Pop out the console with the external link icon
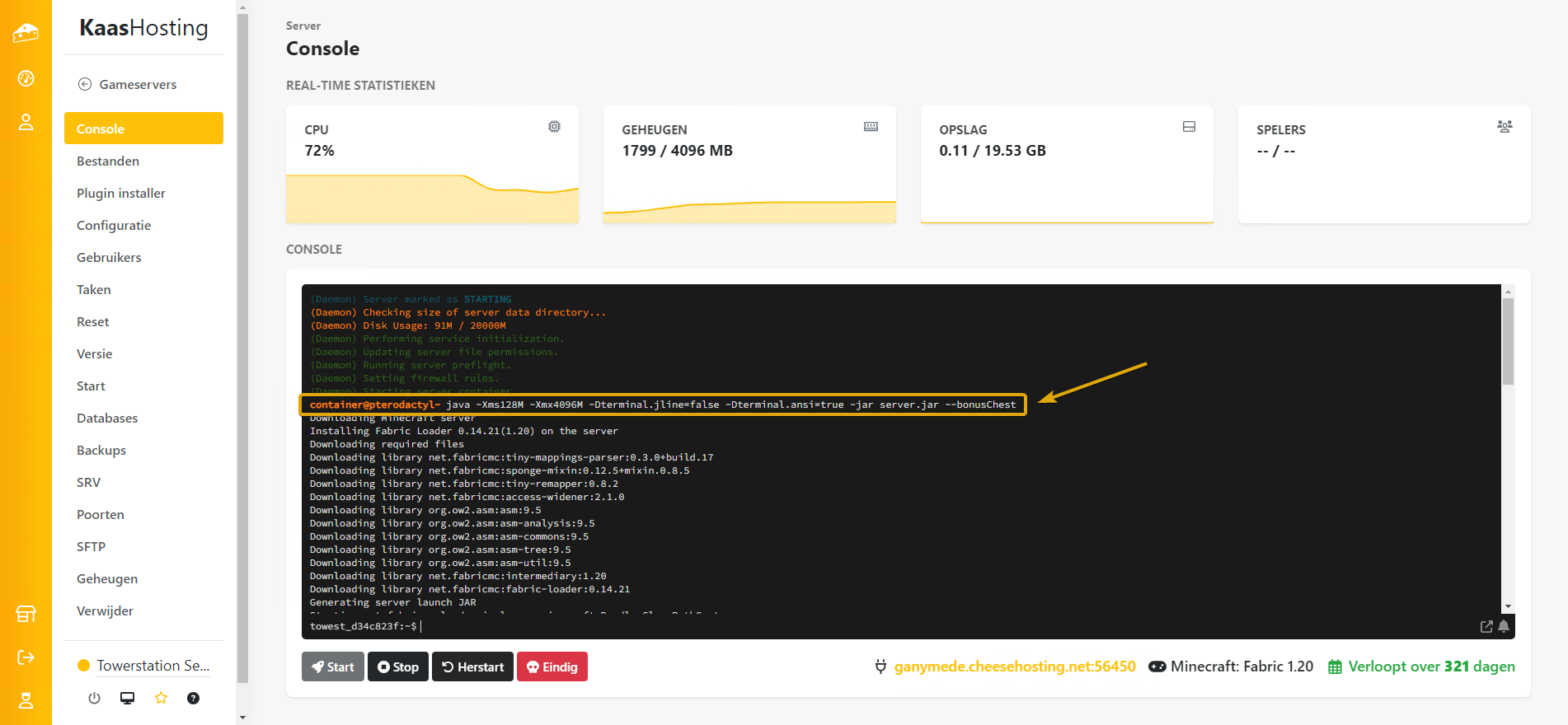1568x725 pixels. [x=1486, y=627]
